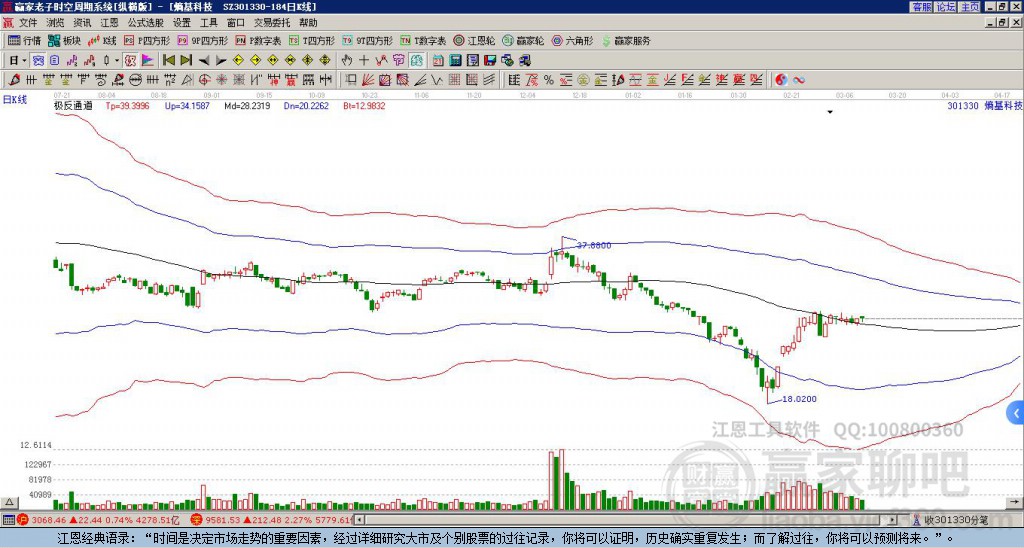Image resolution: width=1024 pixels, height=548 pixels.
Task: Open the 9P四方形 tool
Action: (x=202, y=40)
